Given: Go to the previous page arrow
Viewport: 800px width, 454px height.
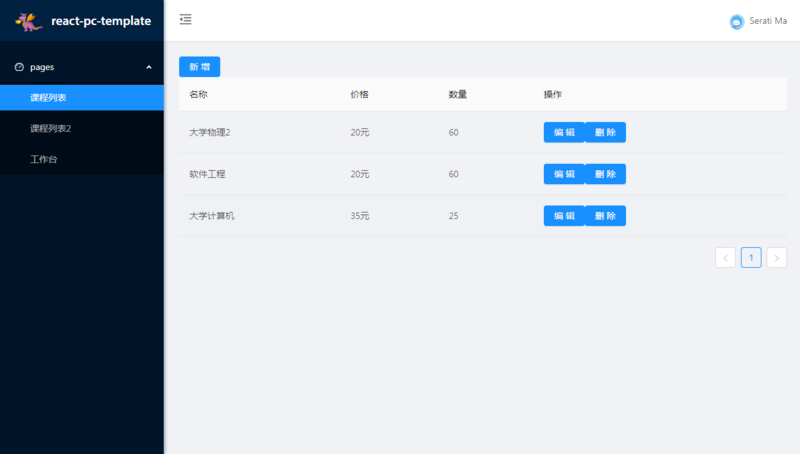Looking at the screenshot, I should [x=726, y=258].
